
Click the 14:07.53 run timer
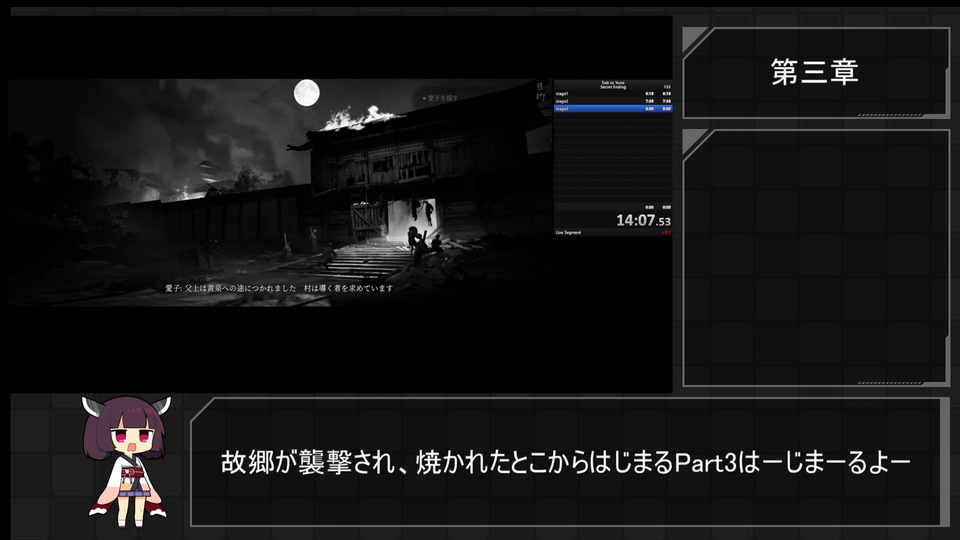pyautogui.click(x=643, y=220)
